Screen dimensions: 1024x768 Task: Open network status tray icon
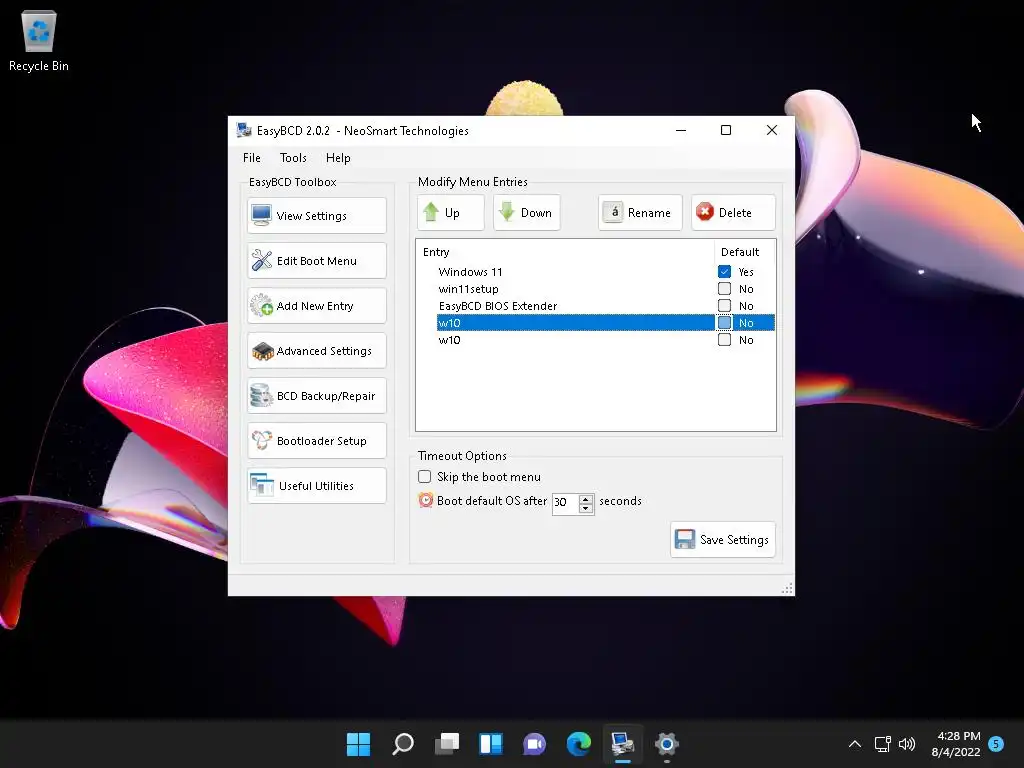(882, 744)
